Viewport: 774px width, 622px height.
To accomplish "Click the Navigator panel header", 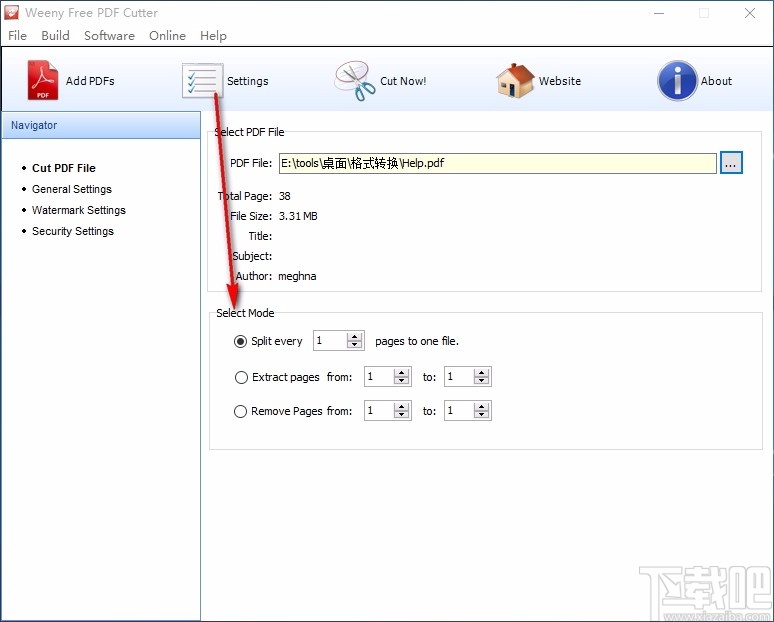I will click(101, 125).
